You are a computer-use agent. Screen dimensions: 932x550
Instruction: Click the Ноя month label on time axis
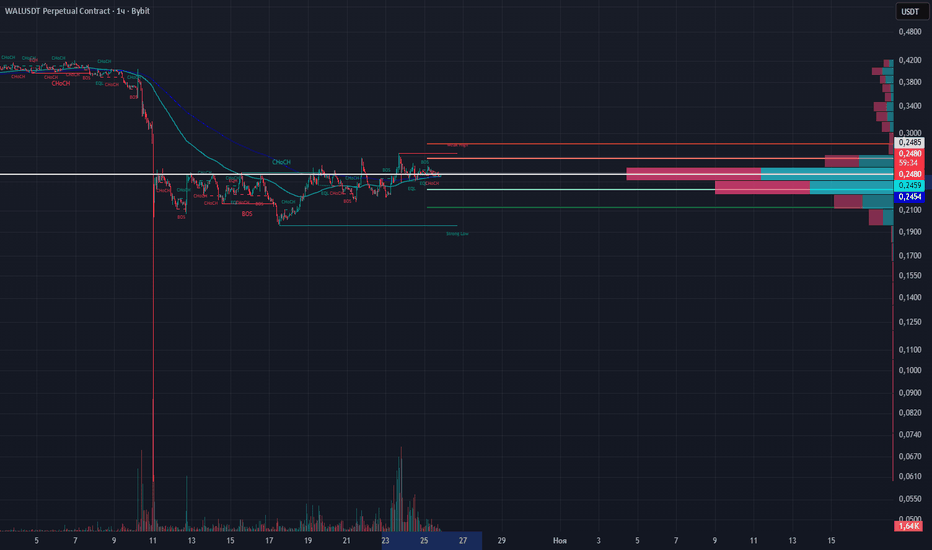point(559,540)
